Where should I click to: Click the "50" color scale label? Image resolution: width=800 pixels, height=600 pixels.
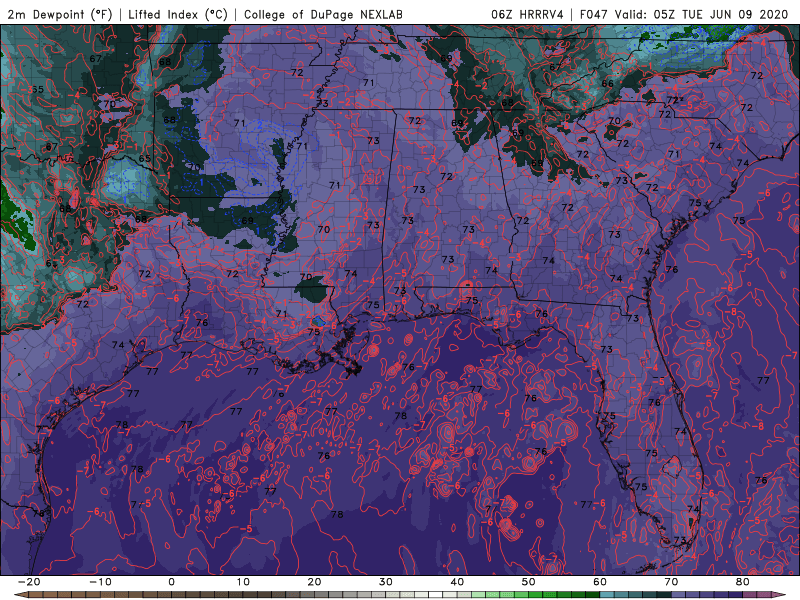pyautogui.click(x=529, y=582)
